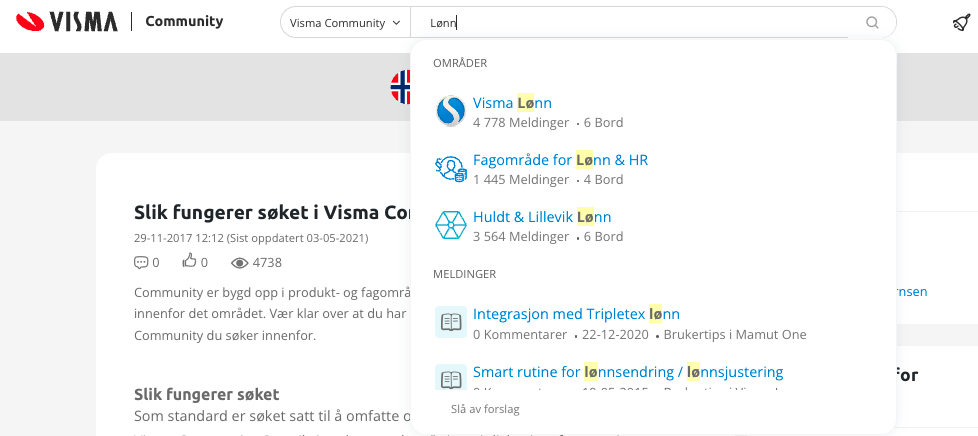Click '3 564 Meldinger' text

tap(521, 236)
